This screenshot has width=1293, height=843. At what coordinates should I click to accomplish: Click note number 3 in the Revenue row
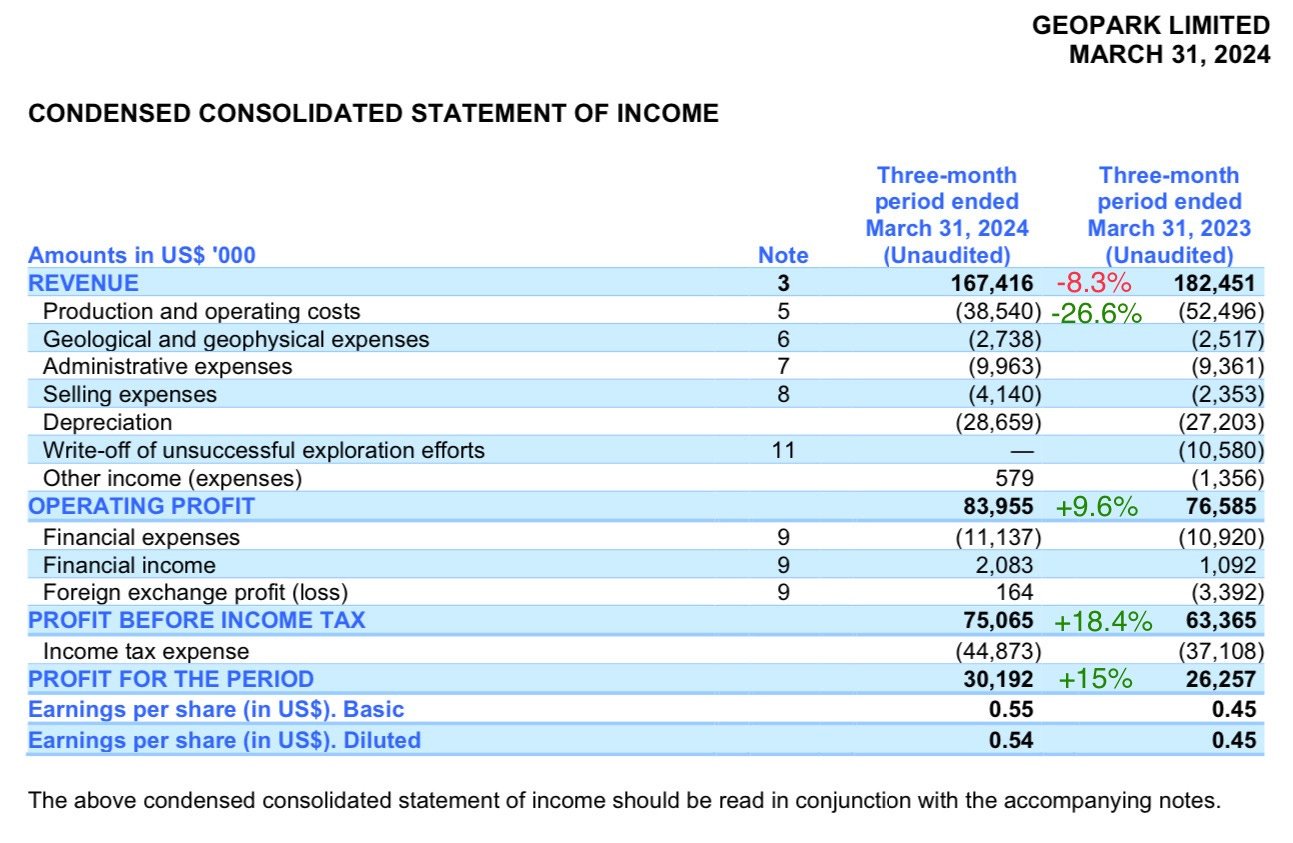[x=783, y=283]
